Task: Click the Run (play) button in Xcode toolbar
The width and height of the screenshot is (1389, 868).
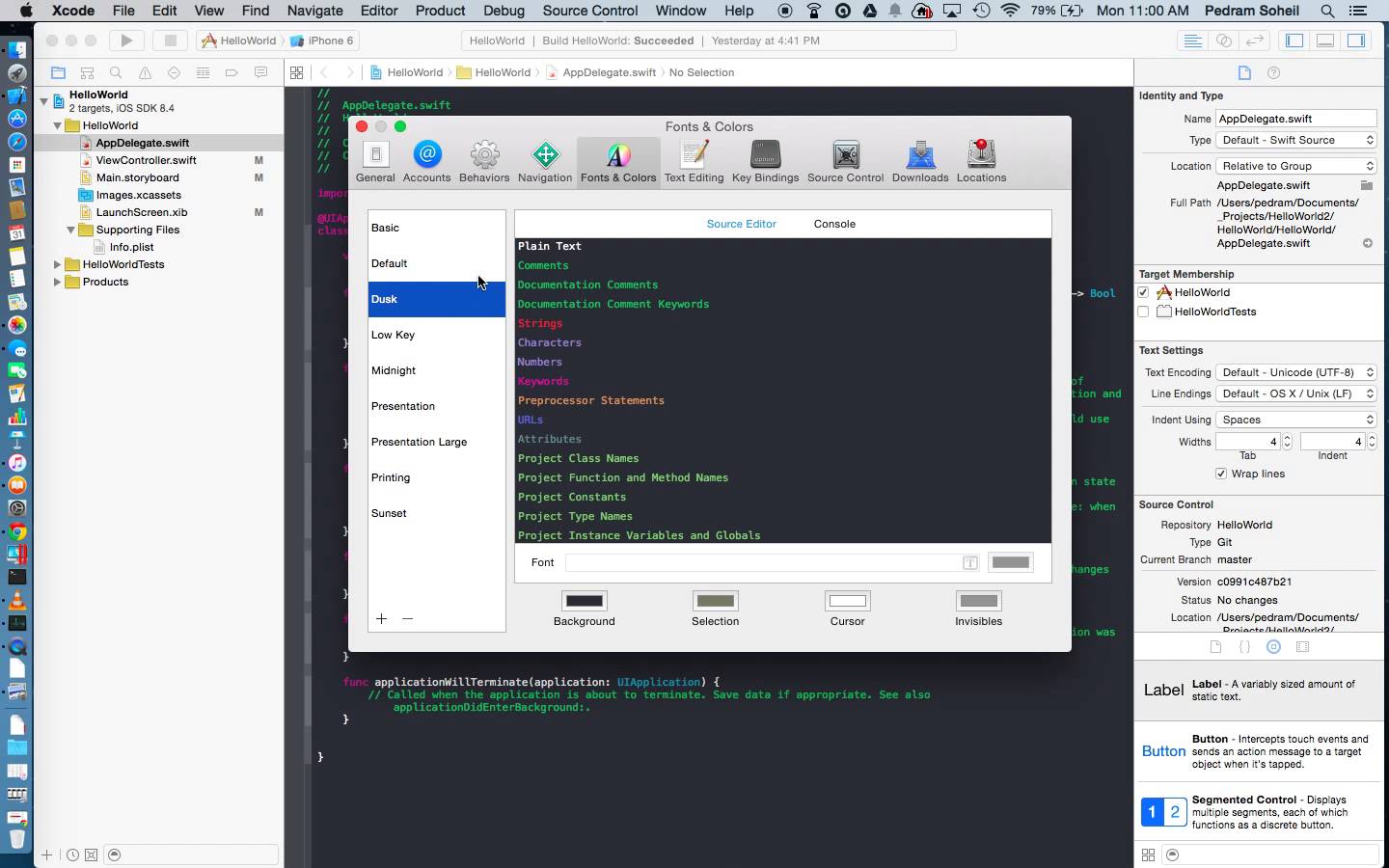Action: tap(126, 41)
